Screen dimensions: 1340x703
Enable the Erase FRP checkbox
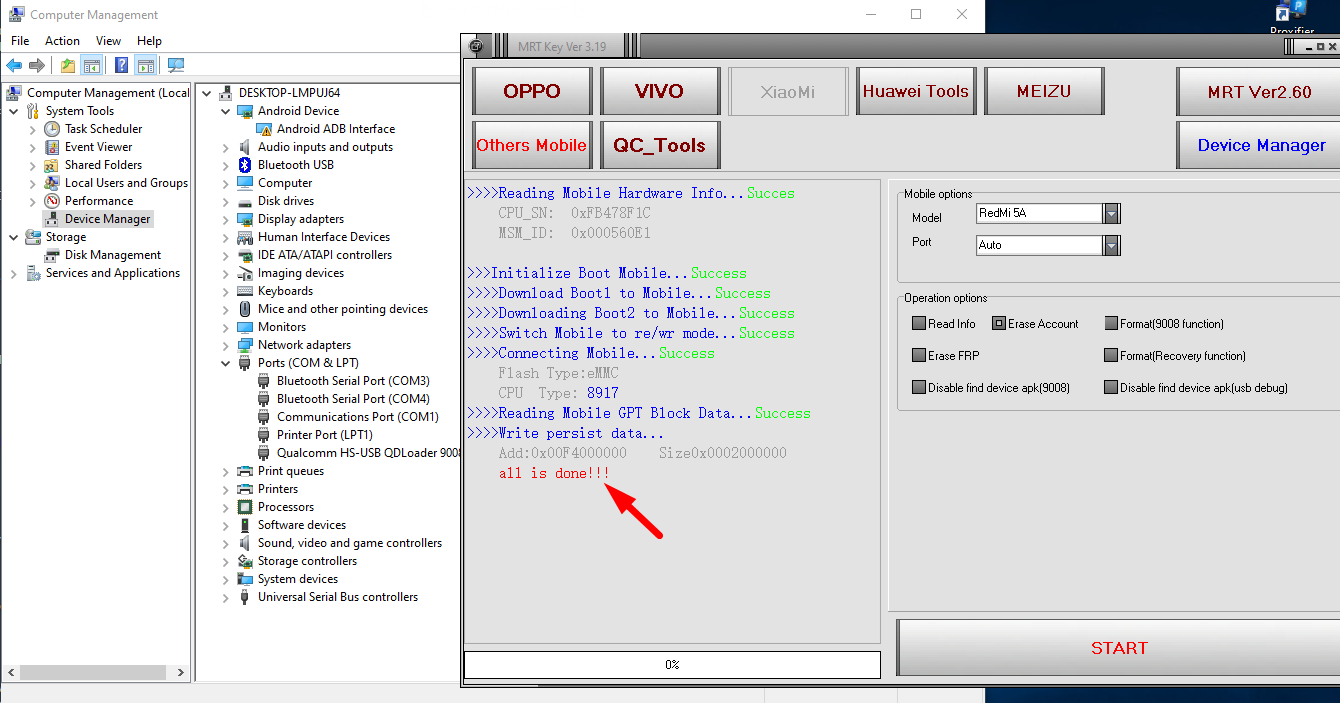point(919,356)
